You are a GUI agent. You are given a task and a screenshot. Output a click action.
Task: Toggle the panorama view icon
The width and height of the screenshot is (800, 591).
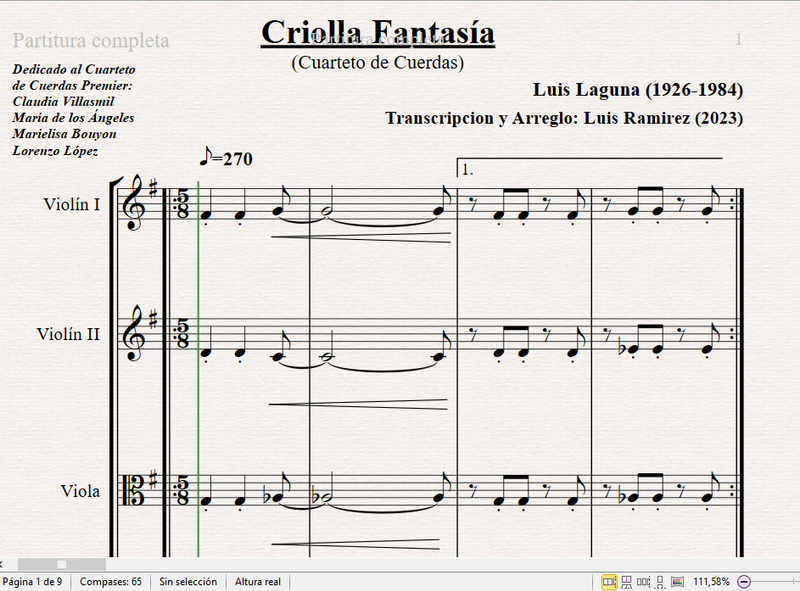(x=677, y=582)
